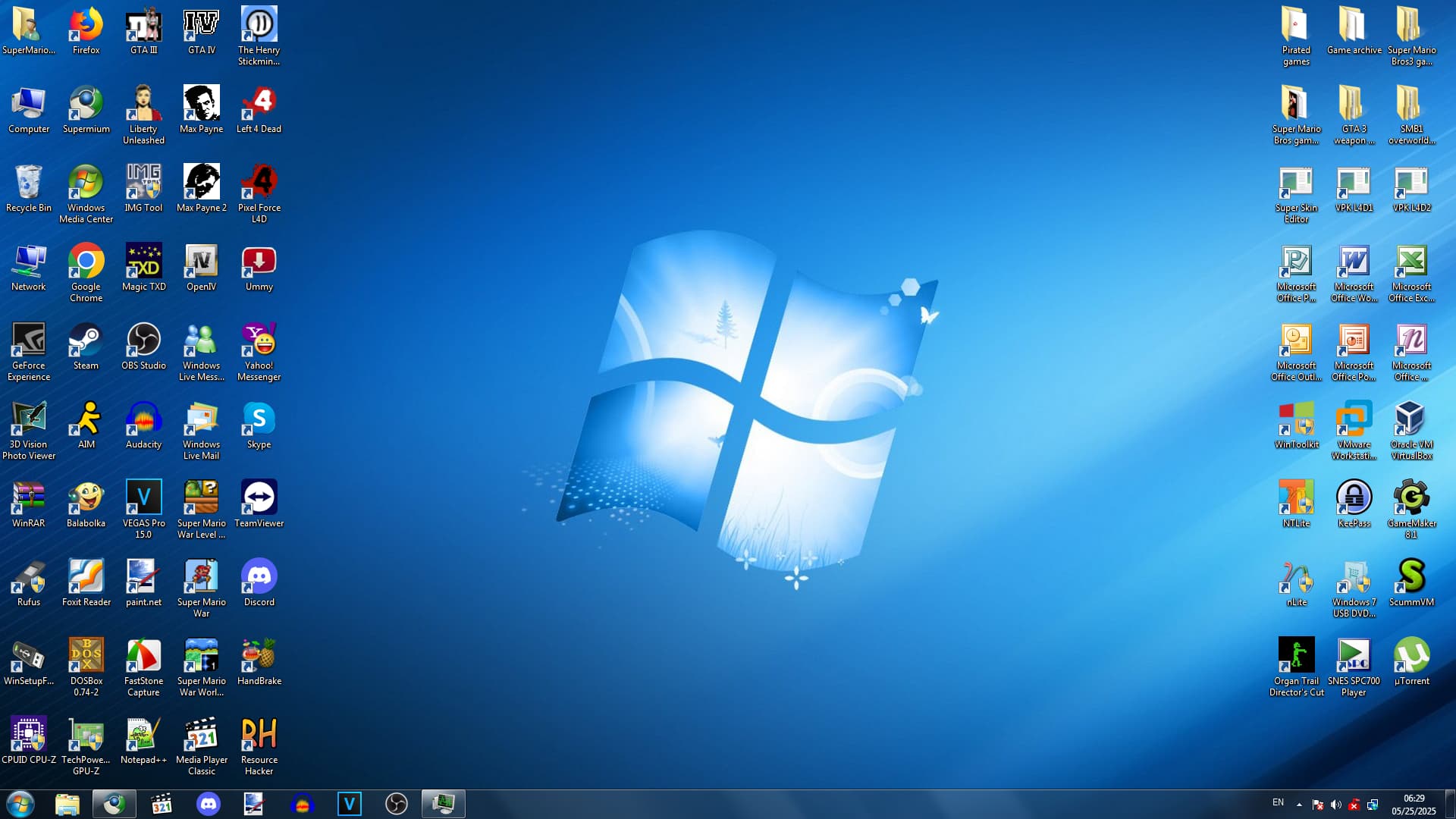Open the µTorrent desktop shortcut
Screen dimensions: 1456x819
point(1411,661)
